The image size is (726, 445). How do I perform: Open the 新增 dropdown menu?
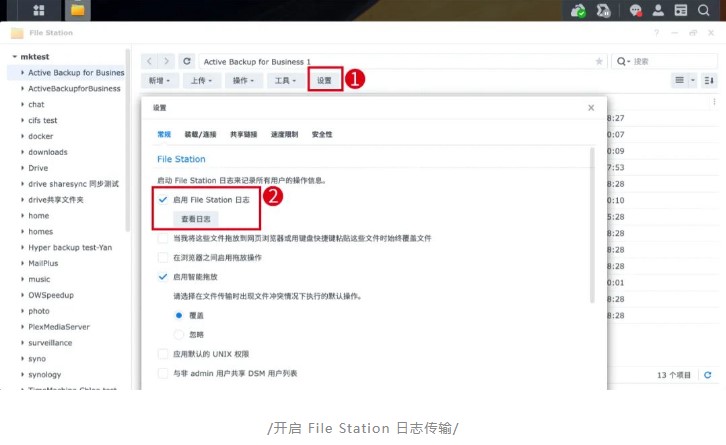point(159,81)
